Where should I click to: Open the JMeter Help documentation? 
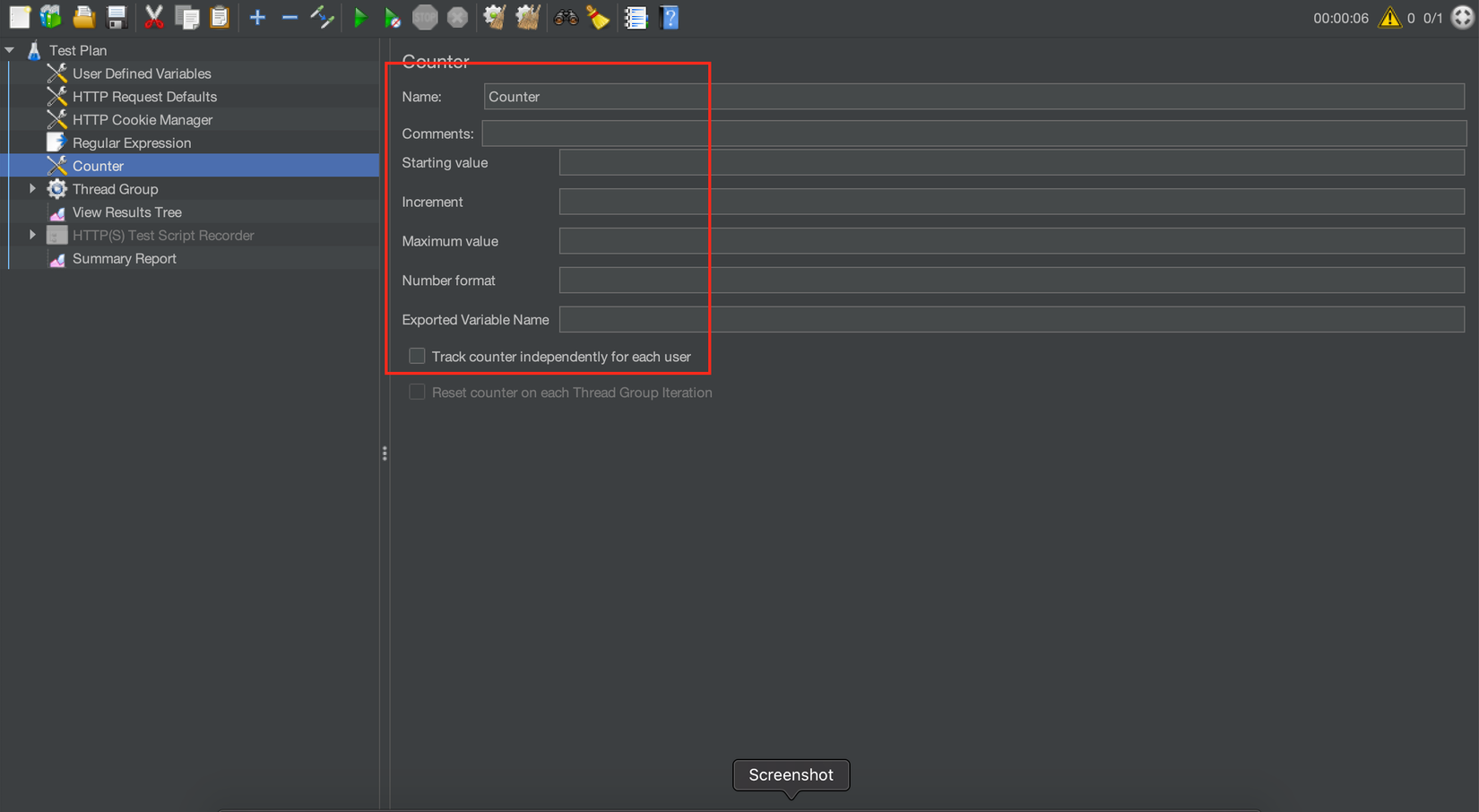point(670,17)
